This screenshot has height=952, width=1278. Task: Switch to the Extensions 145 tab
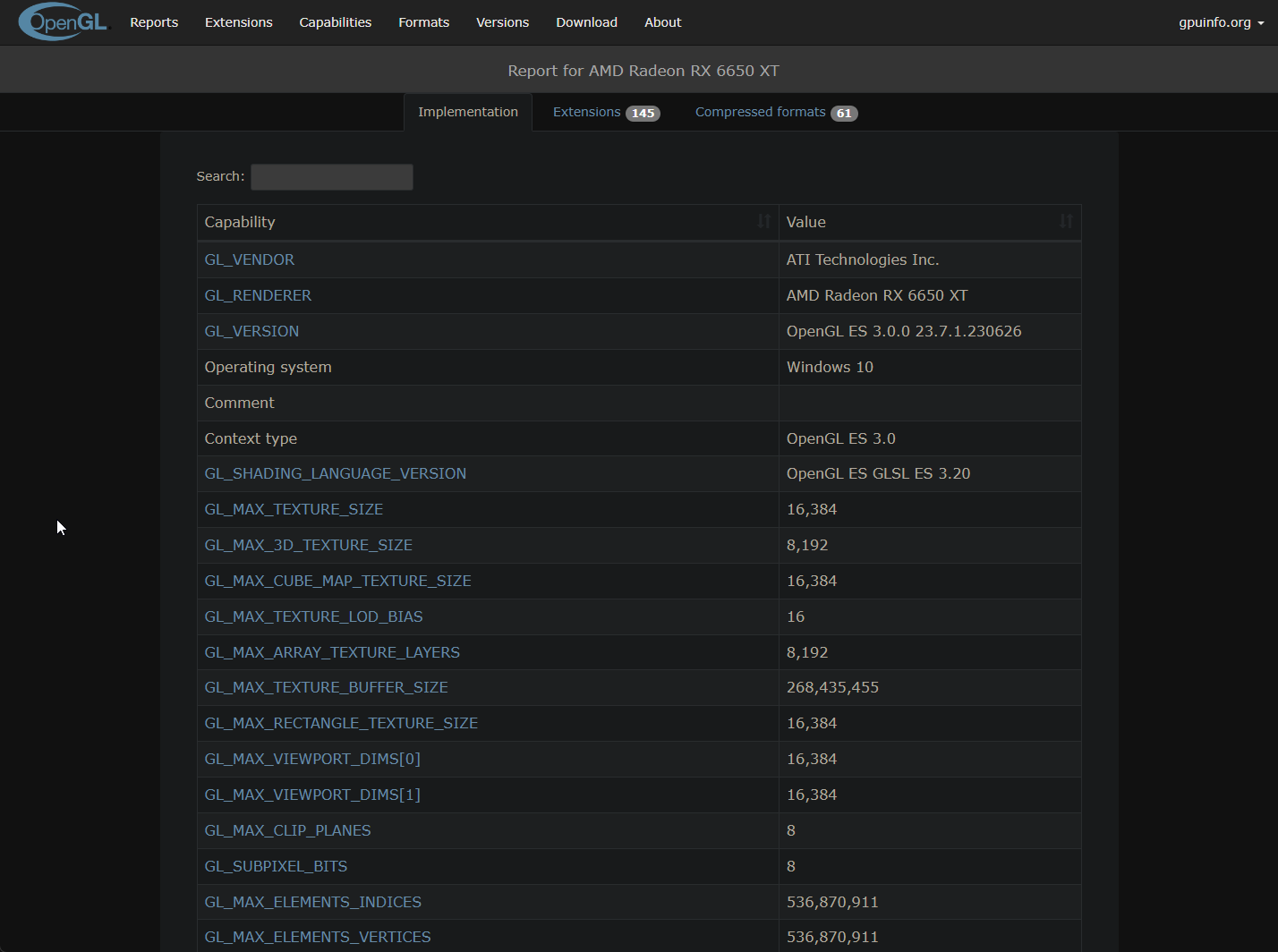point(606,112)
